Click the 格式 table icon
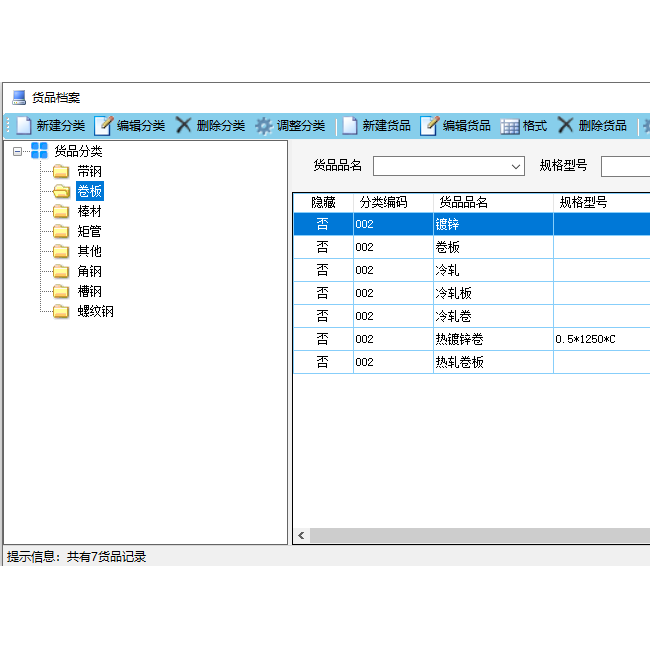The width and height of the screenshot is (650, 650). click(509, 126)
